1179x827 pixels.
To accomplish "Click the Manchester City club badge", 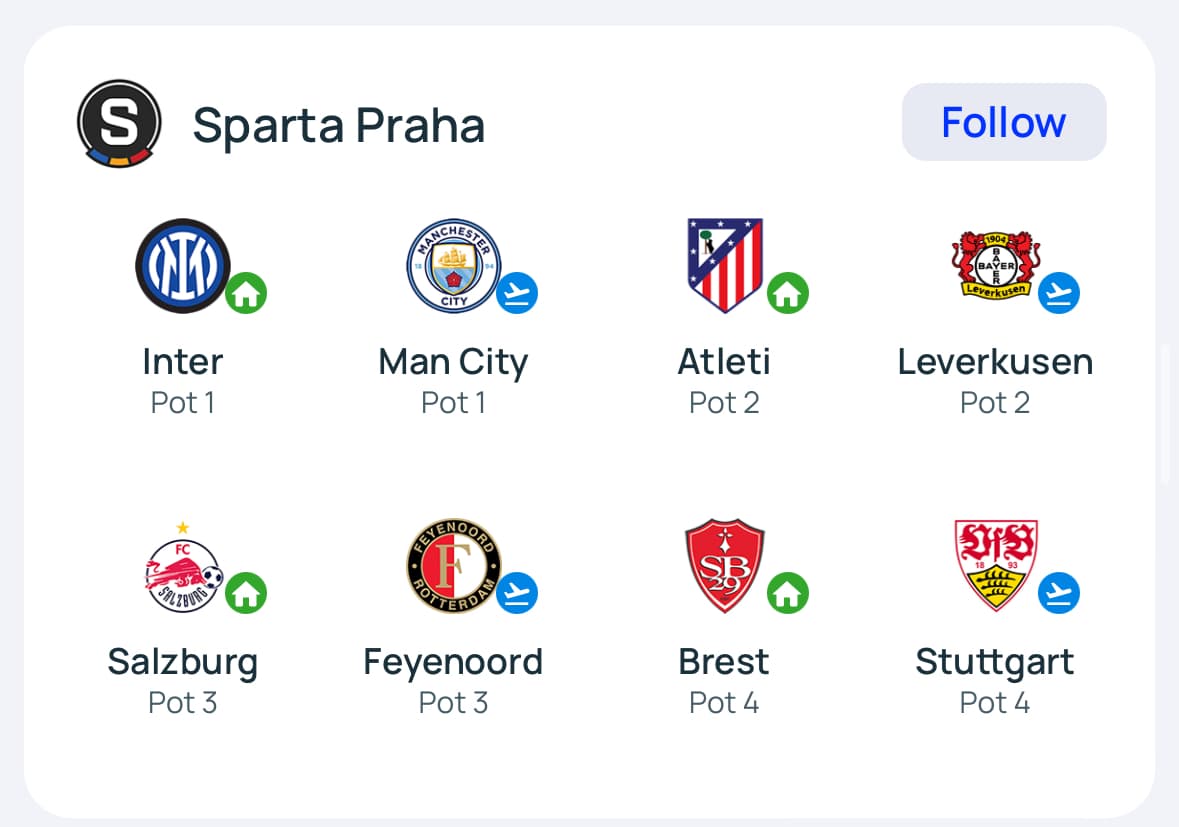I will [x=453, y=266].
